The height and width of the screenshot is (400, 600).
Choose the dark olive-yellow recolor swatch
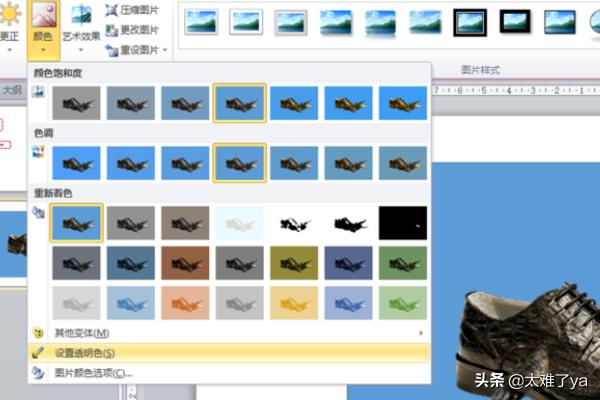[x=294, y=263]
